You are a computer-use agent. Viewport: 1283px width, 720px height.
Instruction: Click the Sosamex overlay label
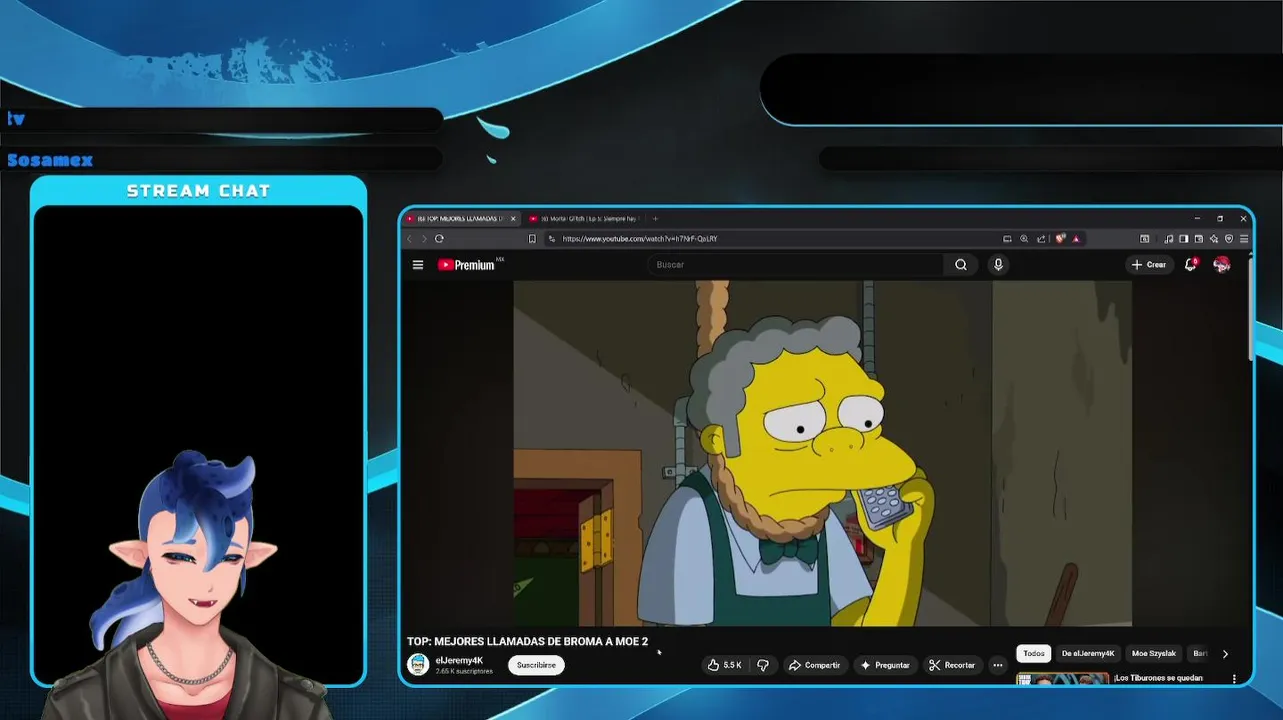[50, 160]
